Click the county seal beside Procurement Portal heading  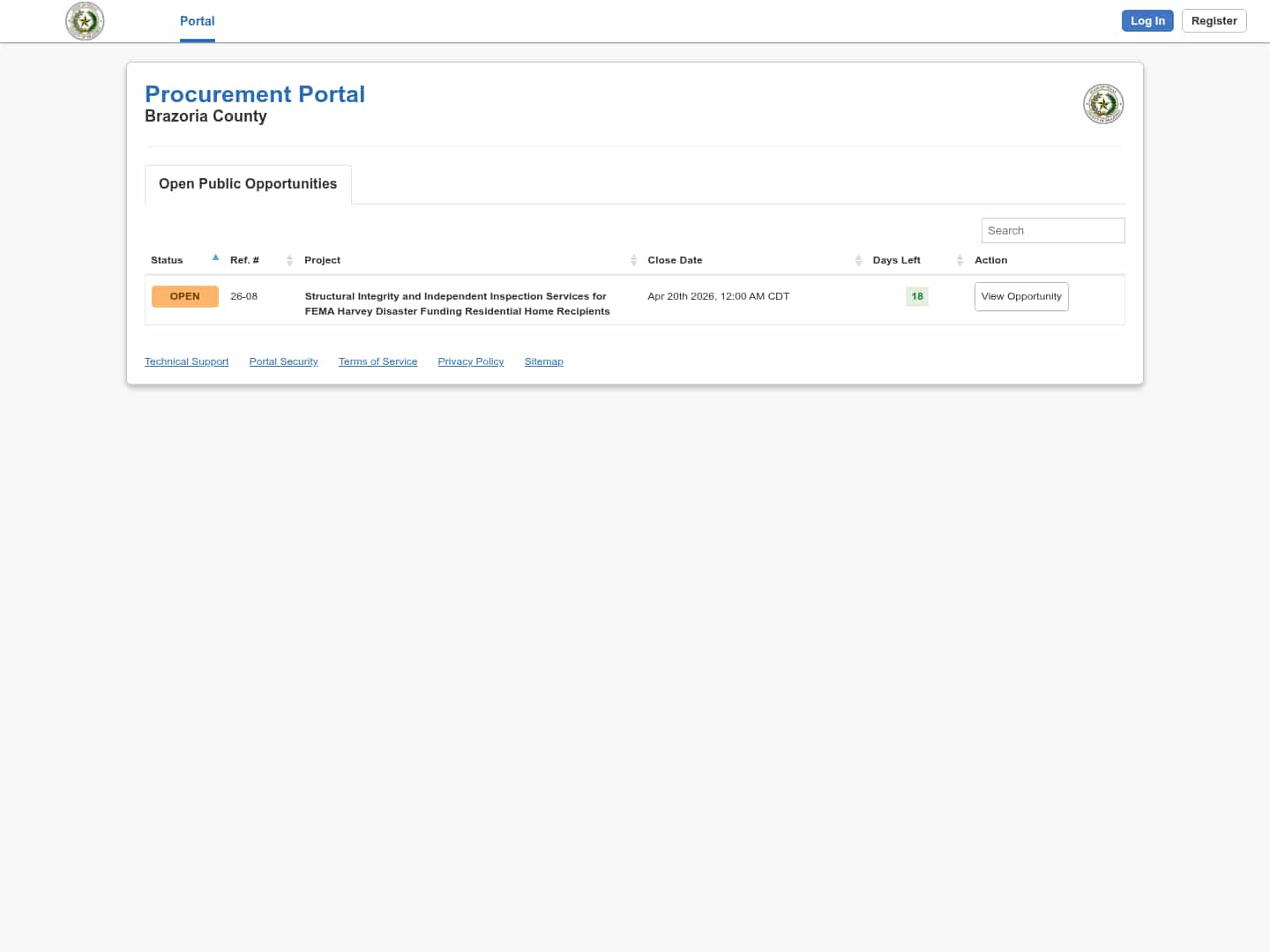pos(1103,103)
